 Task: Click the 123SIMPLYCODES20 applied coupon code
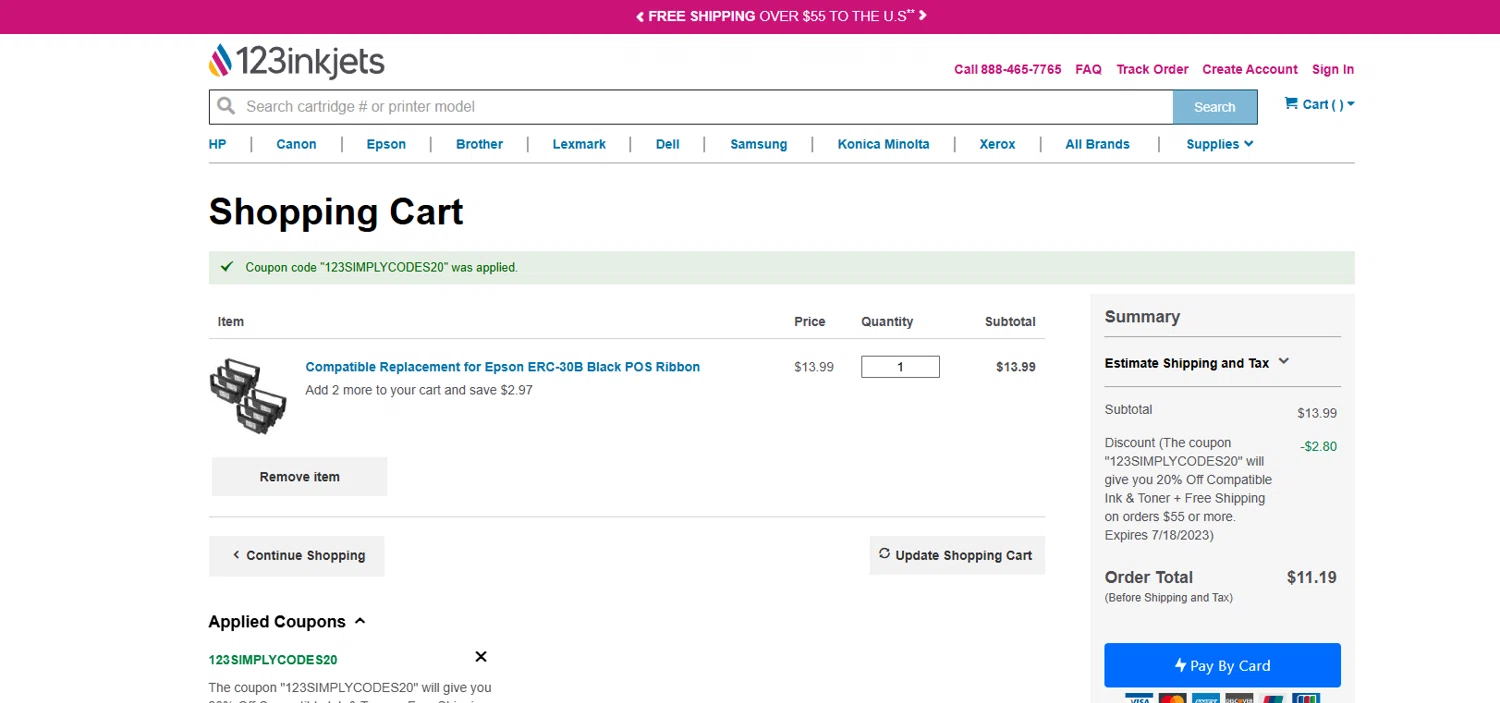[x=273, y=660]
